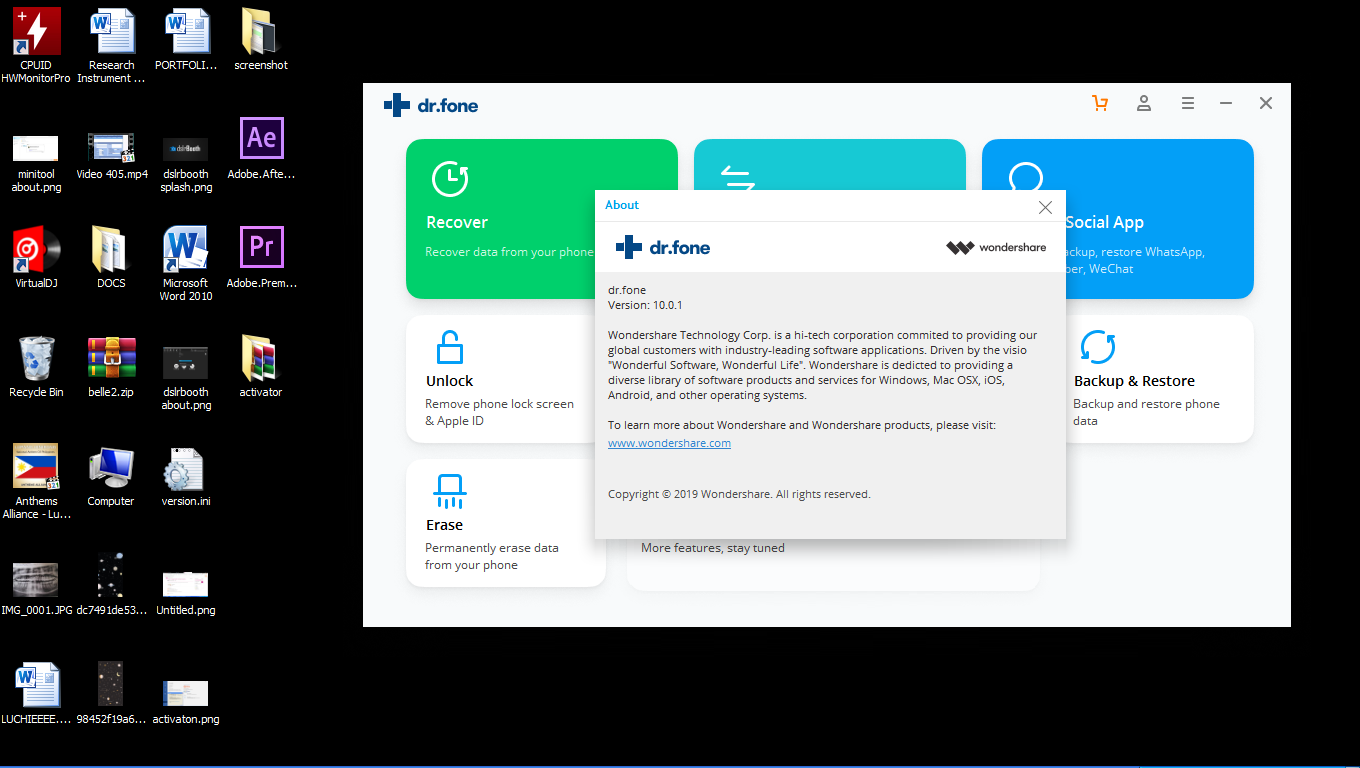Select IMG_0001.JPG image file
Viewport: 1360px width, 768px height.
(36, 587)
